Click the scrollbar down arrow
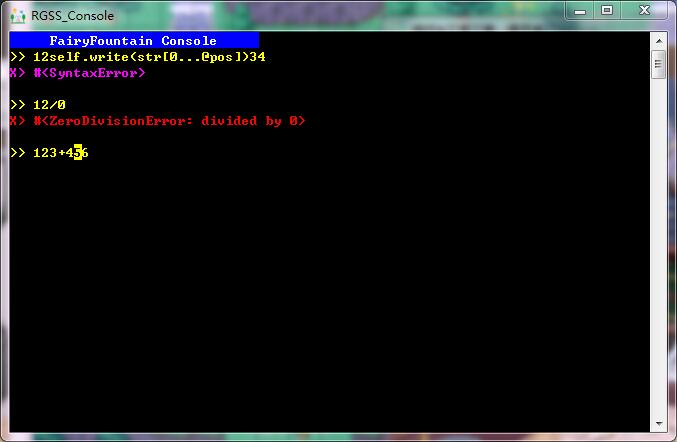This screenshot has width=677, height=442. click(x=658, y=424)
